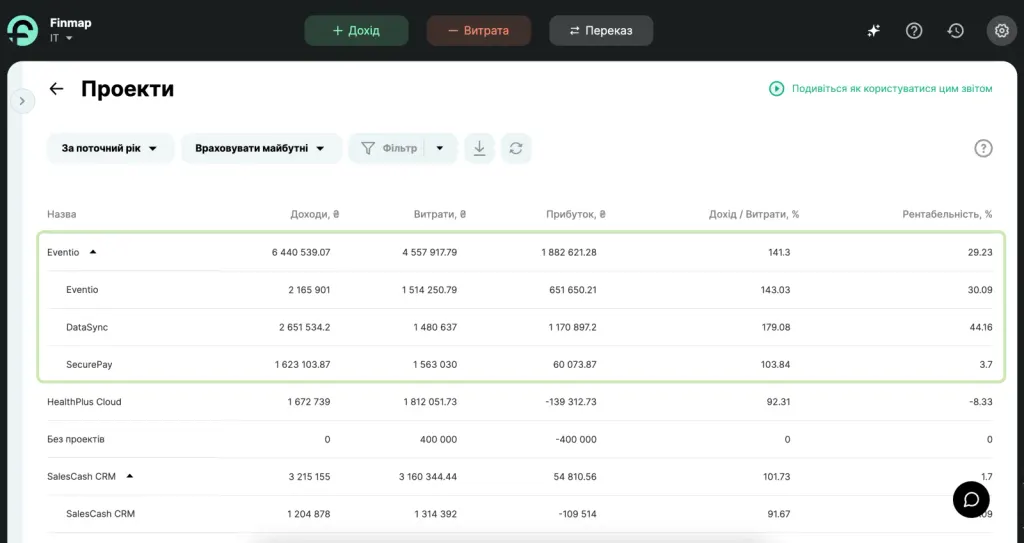
Task: Go back with the arrow near Проекти
Action: tap(57, 89)
